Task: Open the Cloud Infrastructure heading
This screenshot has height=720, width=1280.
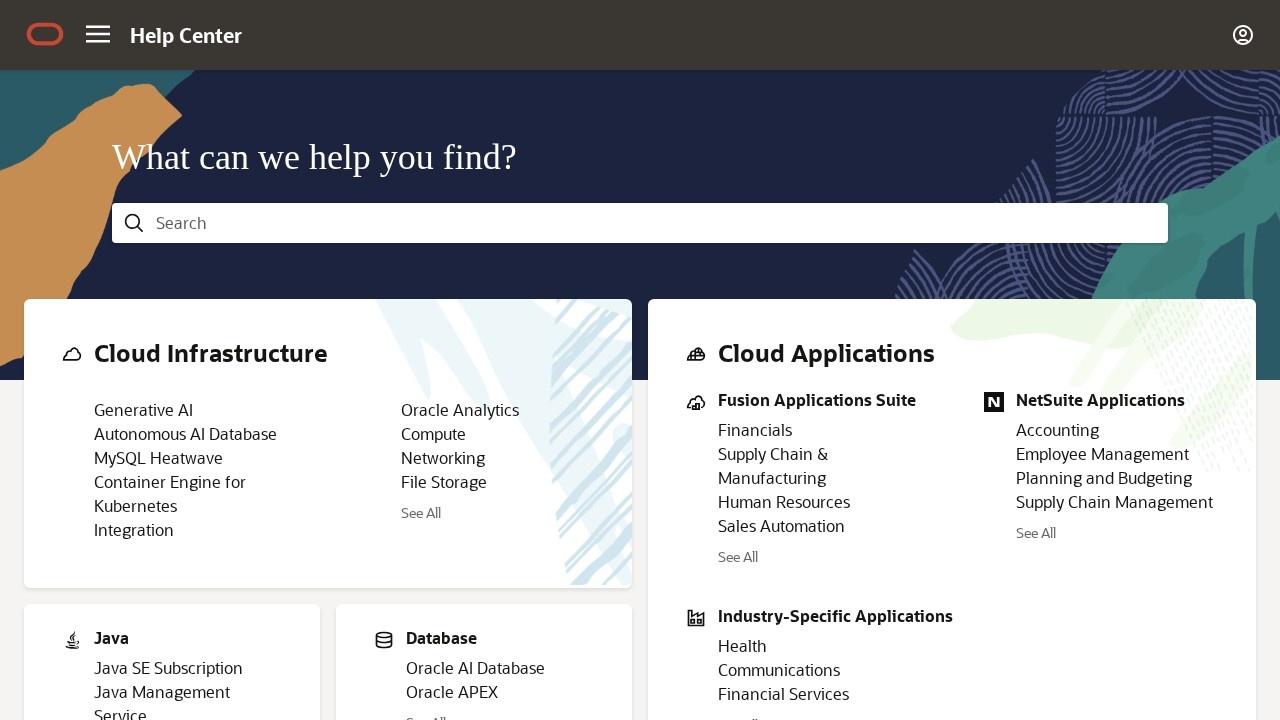Action: point(211,354)
